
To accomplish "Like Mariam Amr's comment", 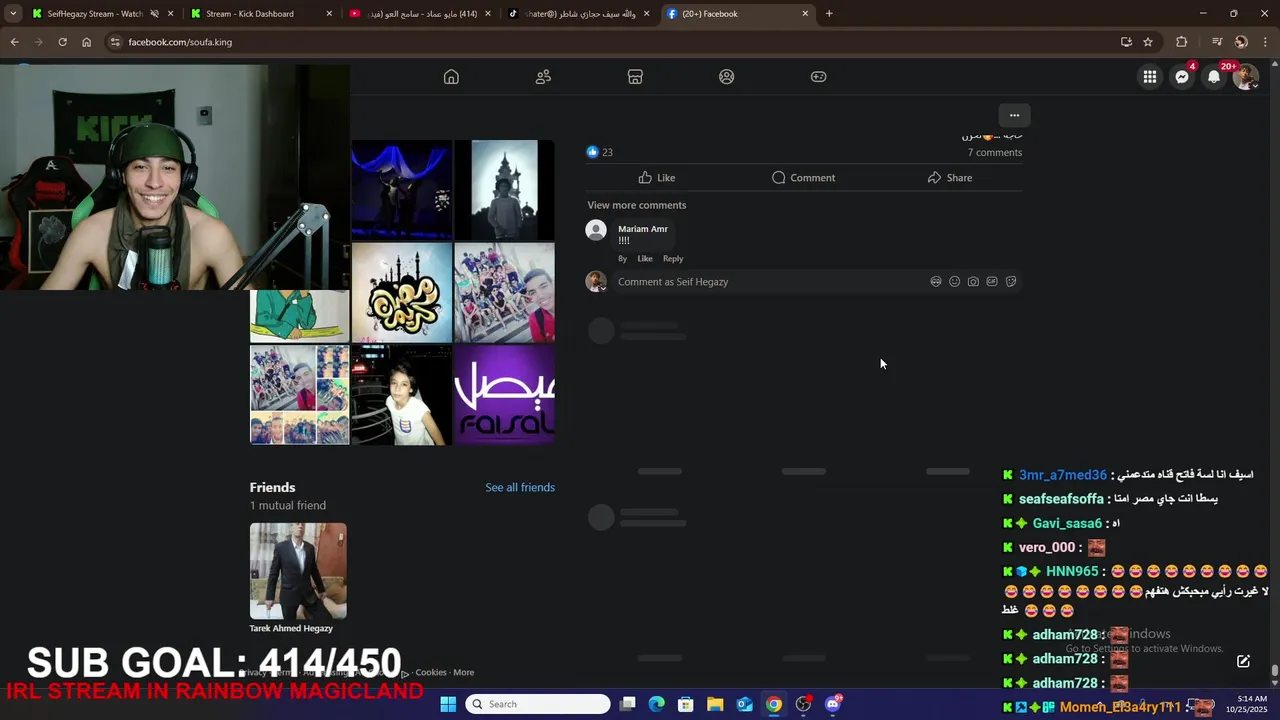I will tap(645, 259).
